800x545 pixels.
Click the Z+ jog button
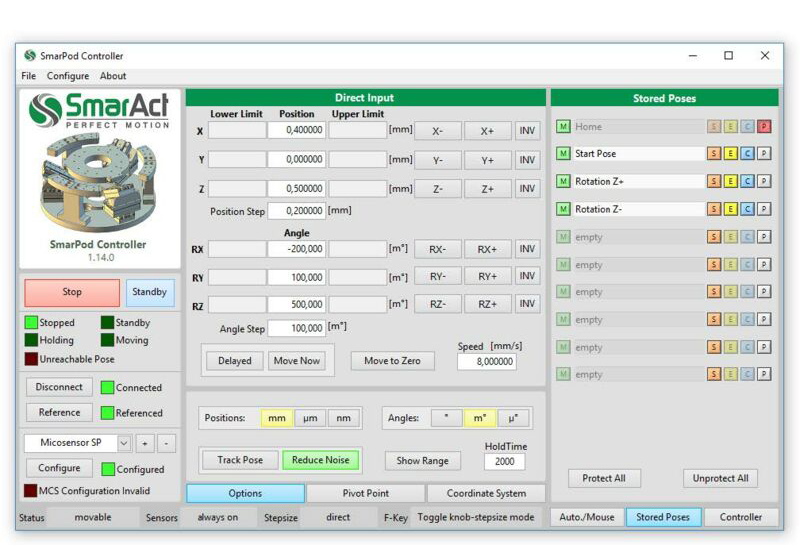(487, 189)
